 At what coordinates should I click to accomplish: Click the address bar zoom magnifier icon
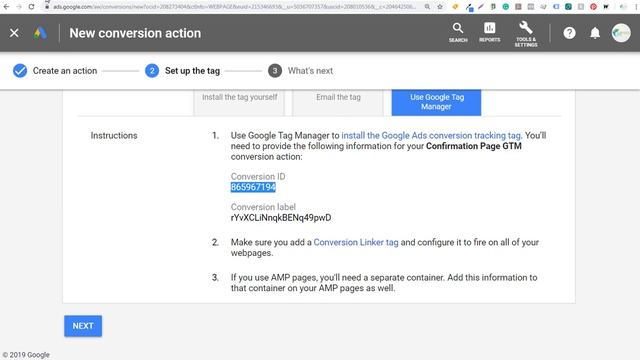tap(427, 7)
